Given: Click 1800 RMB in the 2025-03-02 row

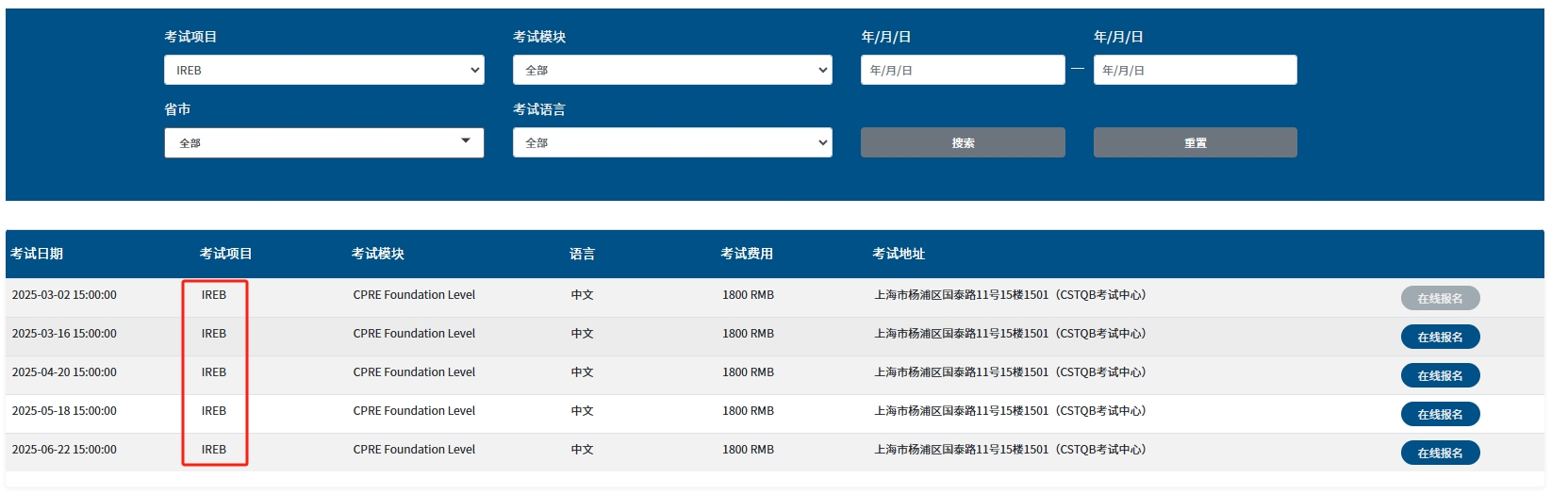Looking at the screenshot, I should 749,295.
